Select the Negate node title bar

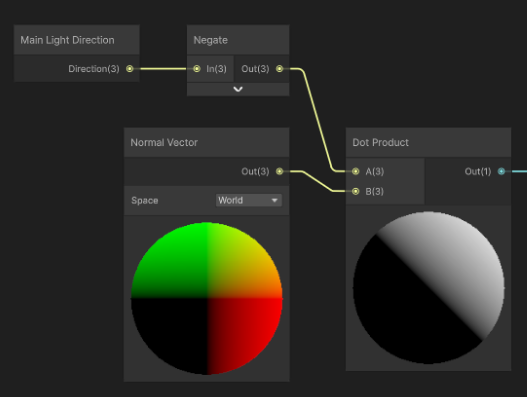(238, 40)
